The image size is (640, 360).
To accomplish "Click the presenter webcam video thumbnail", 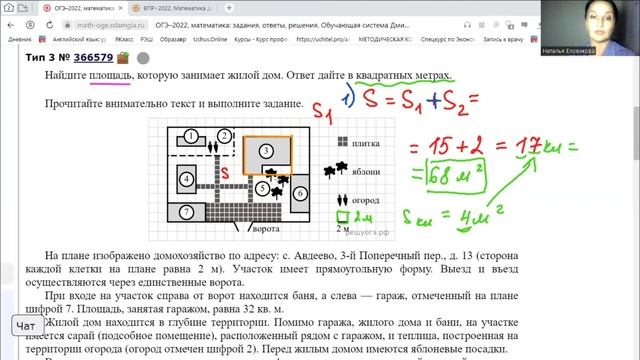I will coord(590,28).
